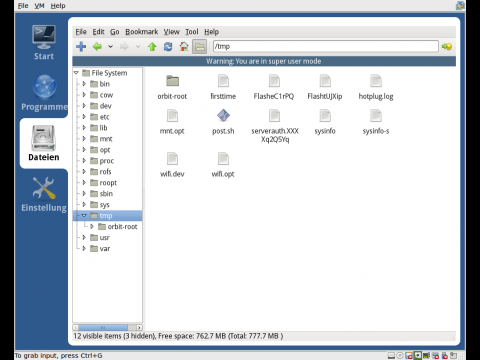
Task: Select the firsttime file
Action: click(x=223, y=87)
